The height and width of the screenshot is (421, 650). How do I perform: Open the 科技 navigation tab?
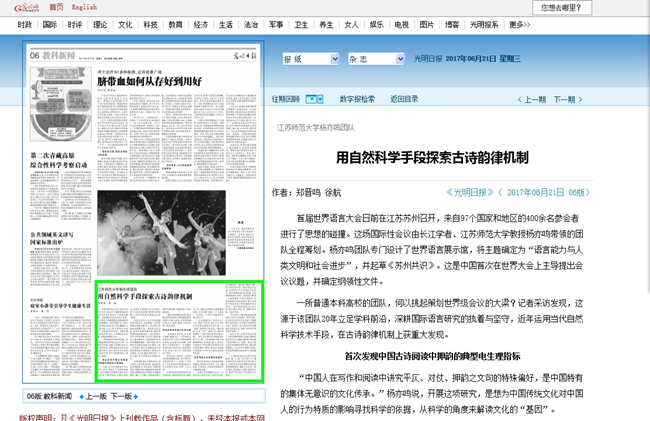[150, 22]
